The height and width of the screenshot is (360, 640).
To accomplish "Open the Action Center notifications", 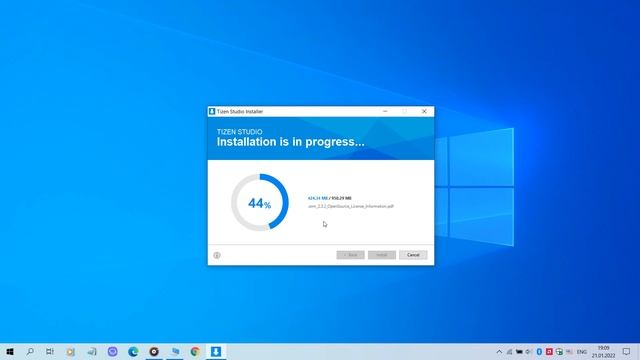I will (627, 351).
